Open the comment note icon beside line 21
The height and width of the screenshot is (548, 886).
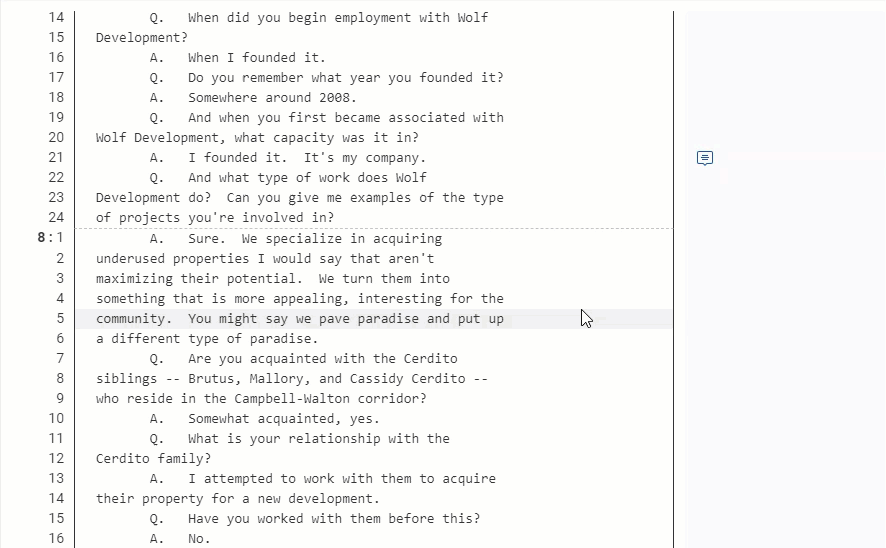[x=705, y=158]
